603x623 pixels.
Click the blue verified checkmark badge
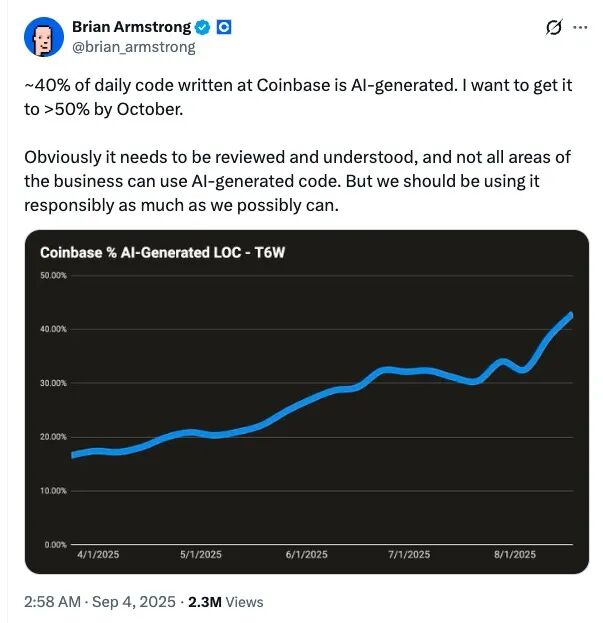(x=203, y=27)
